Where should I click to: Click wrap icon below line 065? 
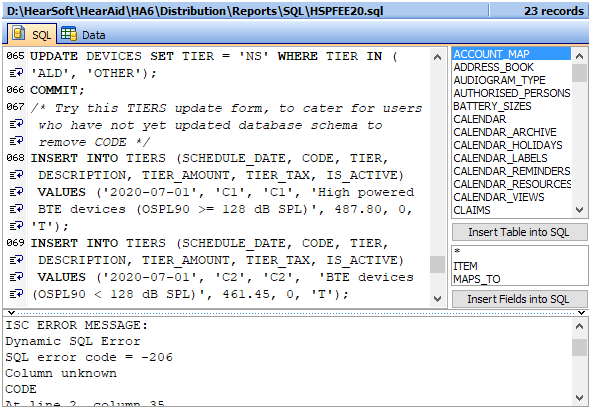pos(16,72)
